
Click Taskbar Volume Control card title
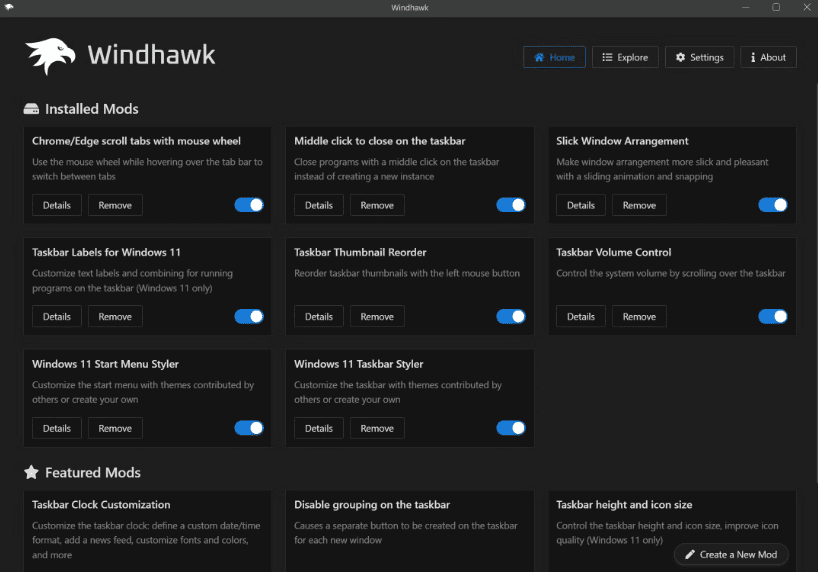[x=614, y=252]
